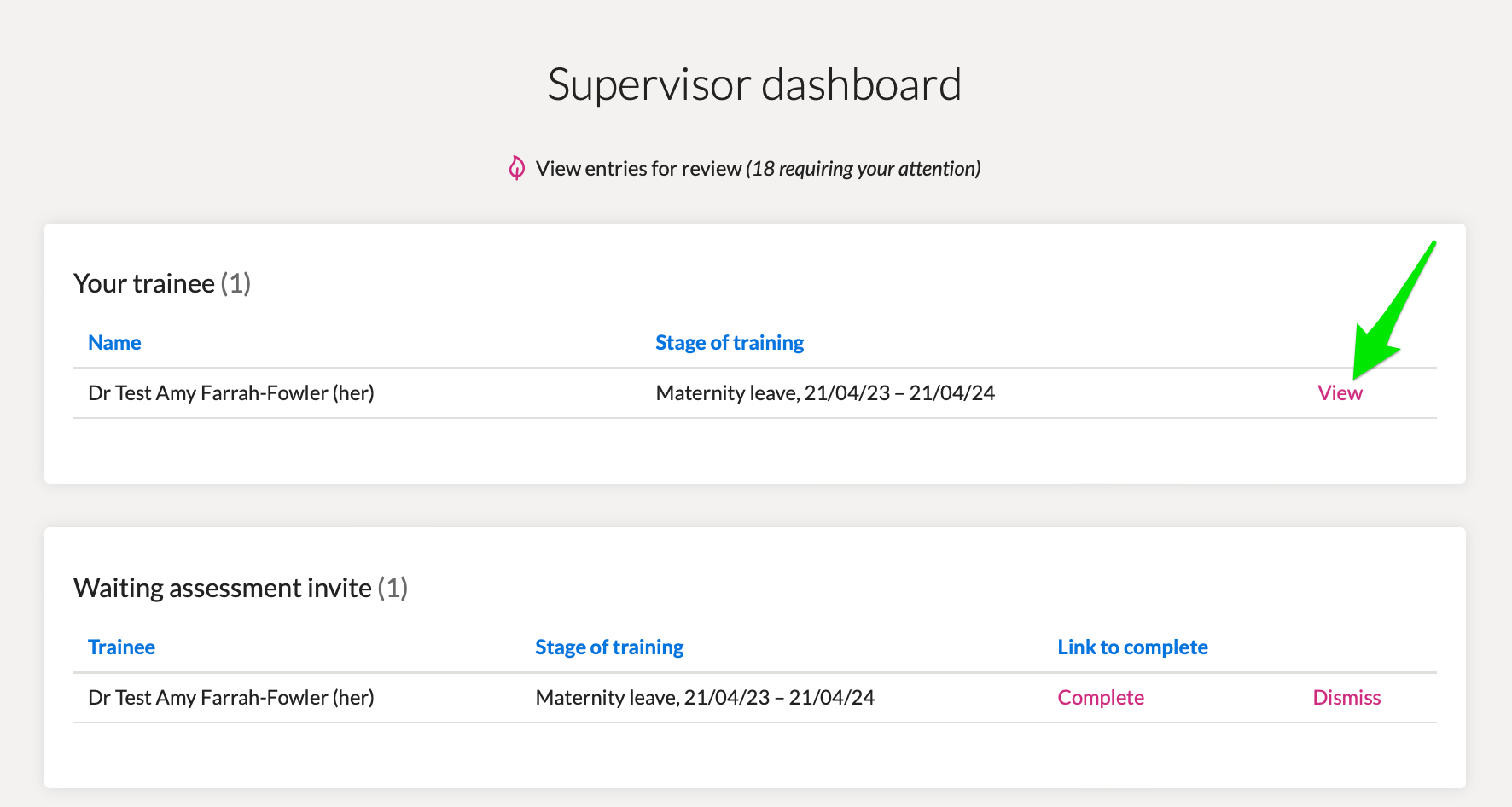Click Maternity leave dates in assessment invite row

(x=705, y=698)
